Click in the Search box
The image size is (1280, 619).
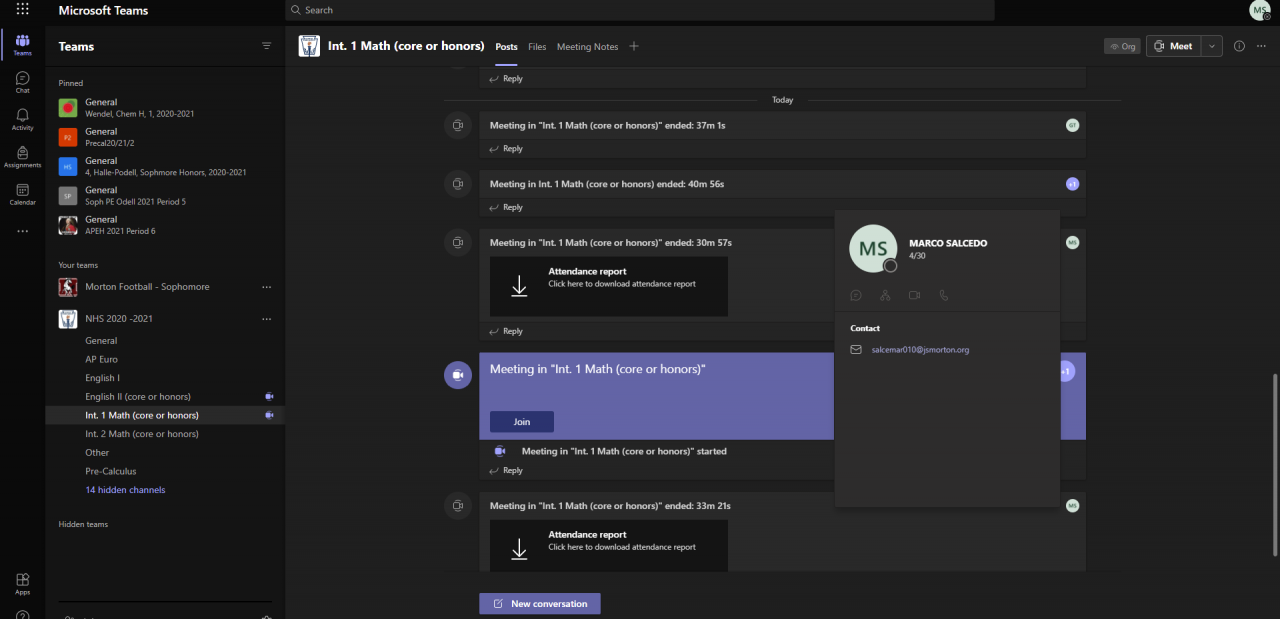point(640,10)
